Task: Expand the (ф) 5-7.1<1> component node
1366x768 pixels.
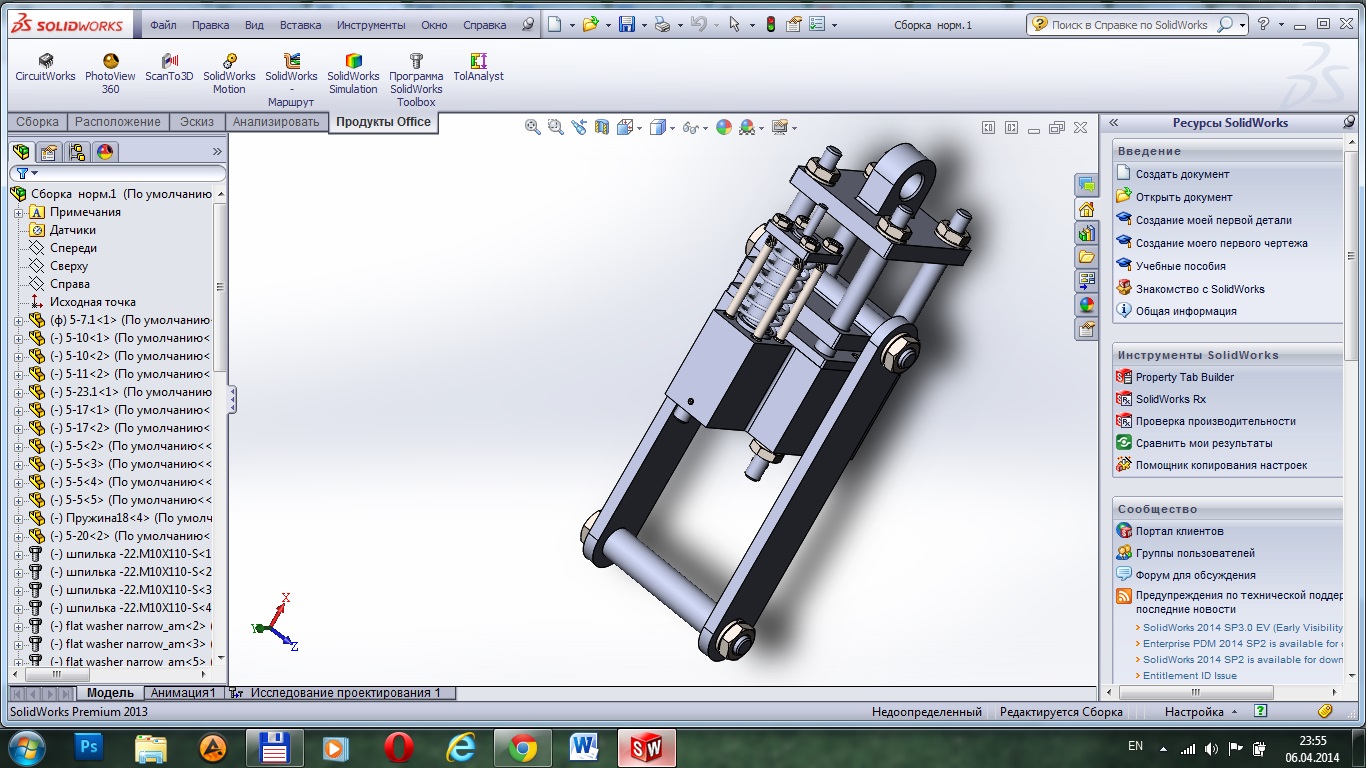Action: tap(18, 320)
